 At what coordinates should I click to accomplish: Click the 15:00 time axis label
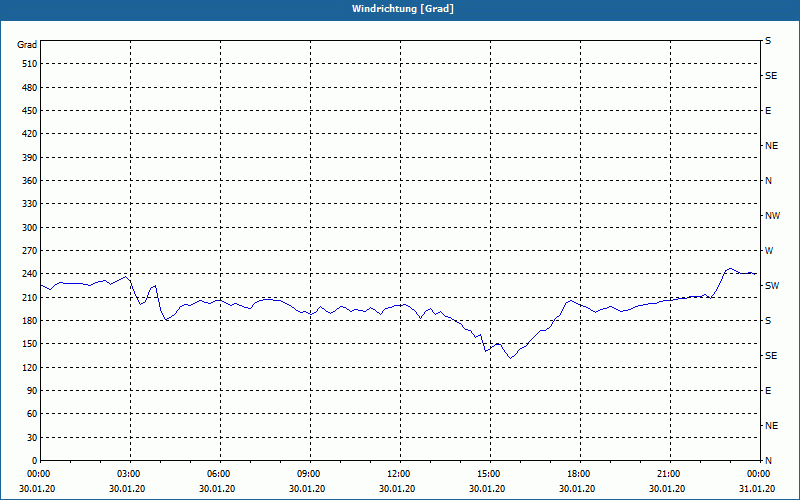[487, 473]
